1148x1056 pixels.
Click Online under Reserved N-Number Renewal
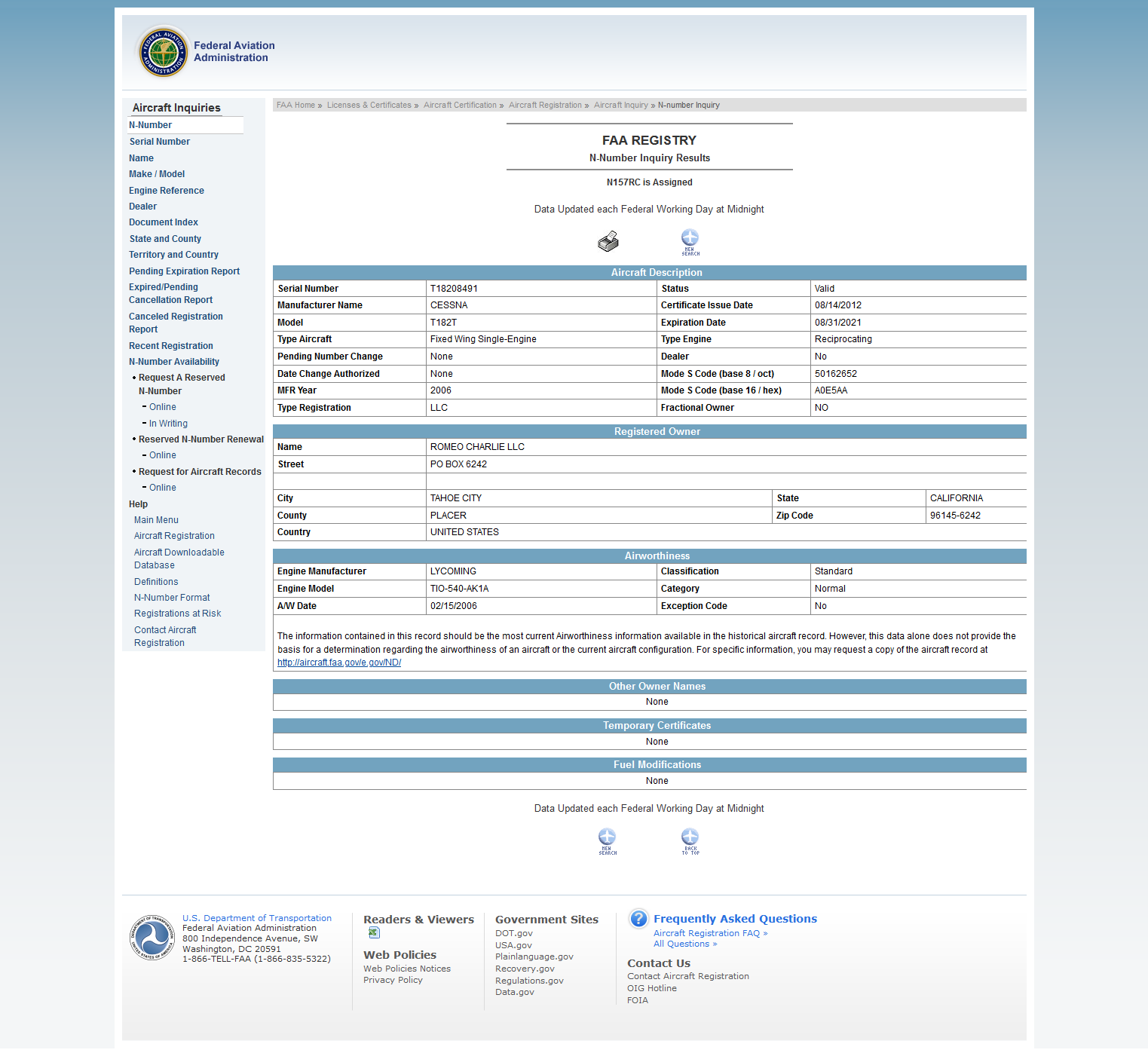coord(163,455)
